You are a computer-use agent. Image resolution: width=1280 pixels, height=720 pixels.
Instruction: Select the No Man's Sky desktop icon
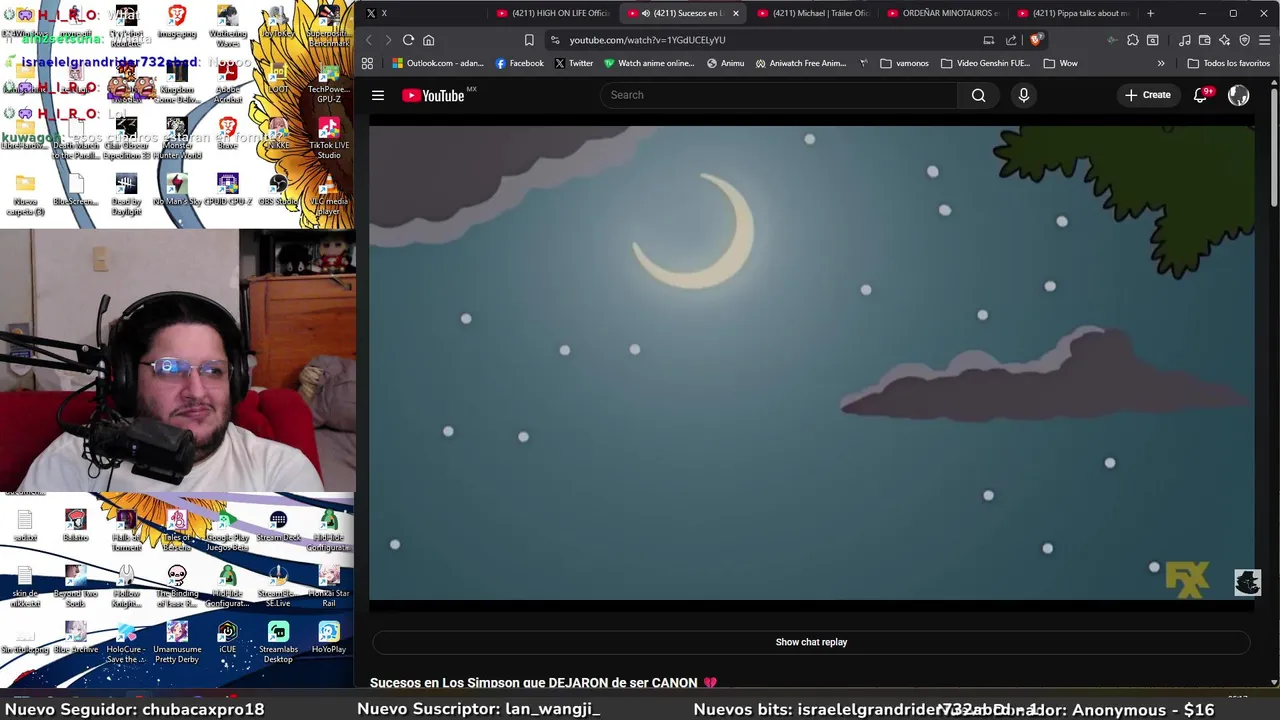[x=176, y=189]
